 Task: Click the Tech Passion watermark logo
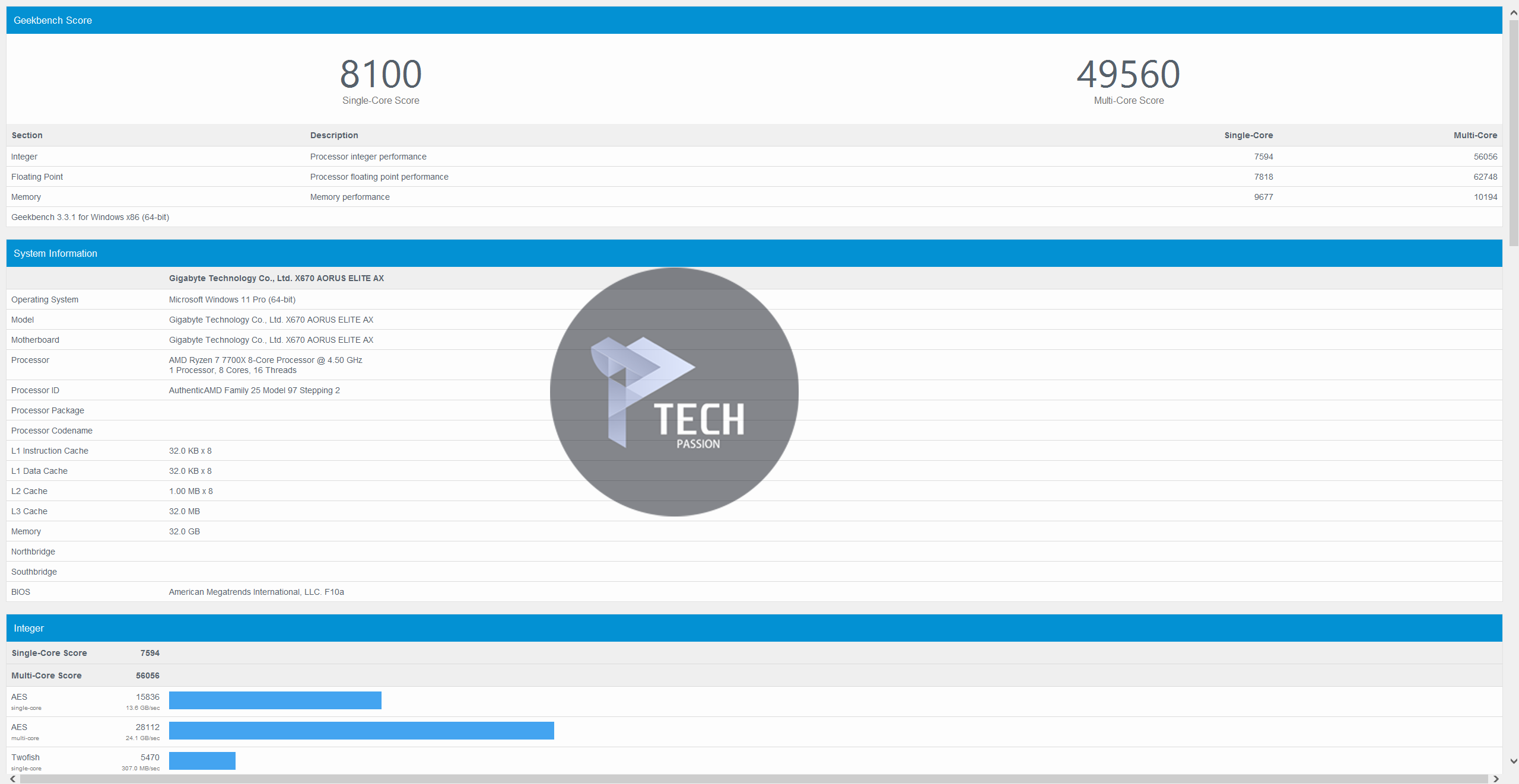[x=674, y=391]
